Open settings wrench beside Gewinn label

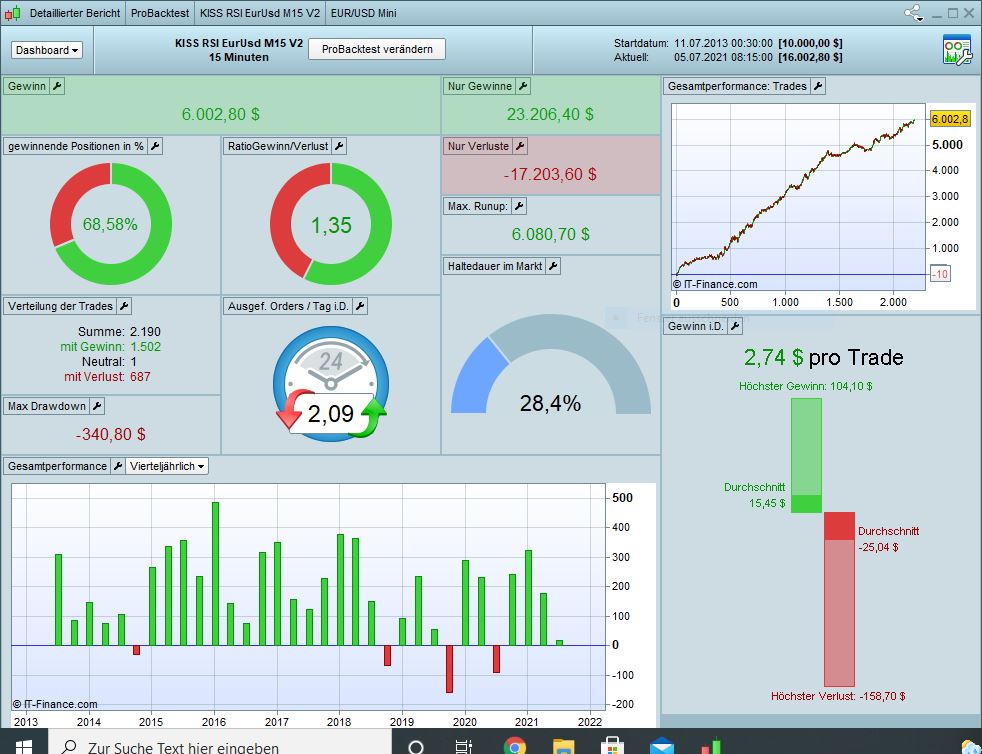[x=57, y=86]
